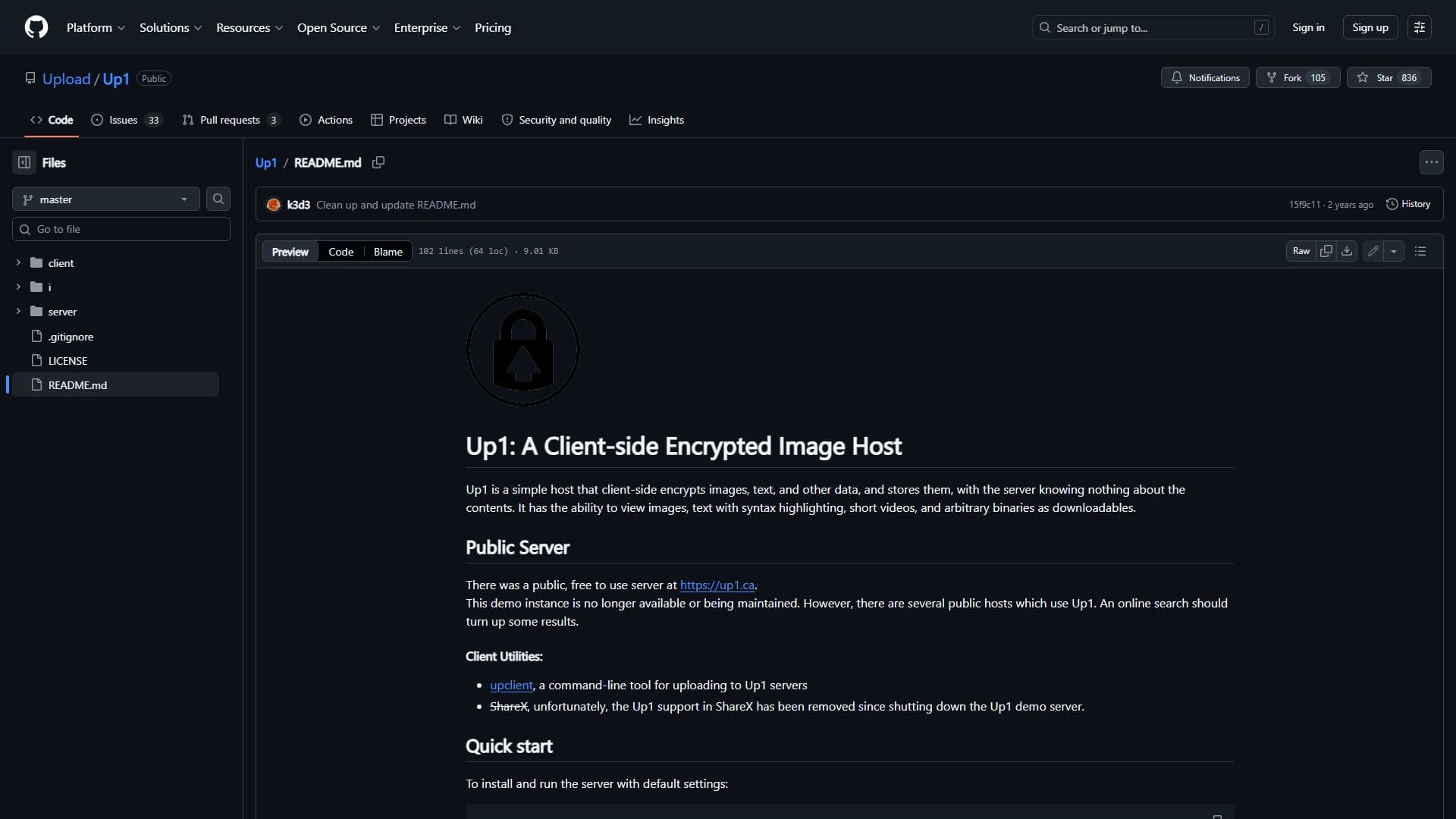Open the more file actions ellipsis menu
This screenshot has width=1456, height=819.
pyautogui.click(x=1431, y=162)
